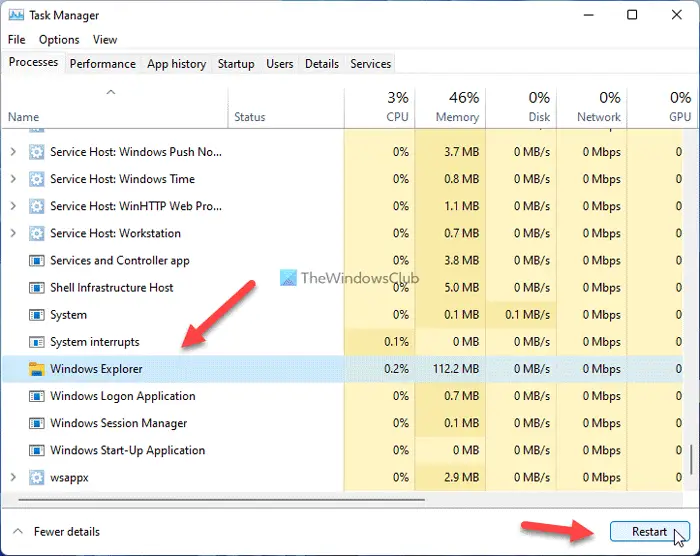Click the gear icon for Service Host: Workstation
The width and height of the screenshot is (700, 556).
point(37,233)
